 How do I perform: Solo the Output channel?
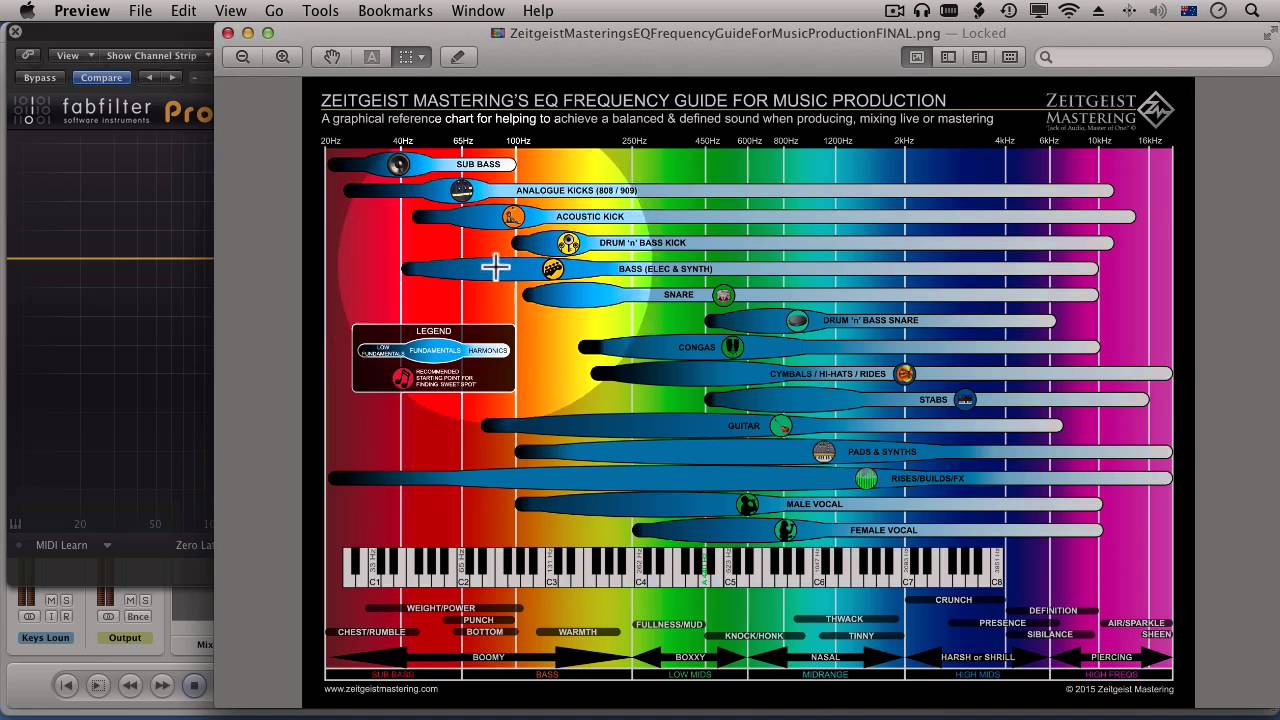pos(146,600)
